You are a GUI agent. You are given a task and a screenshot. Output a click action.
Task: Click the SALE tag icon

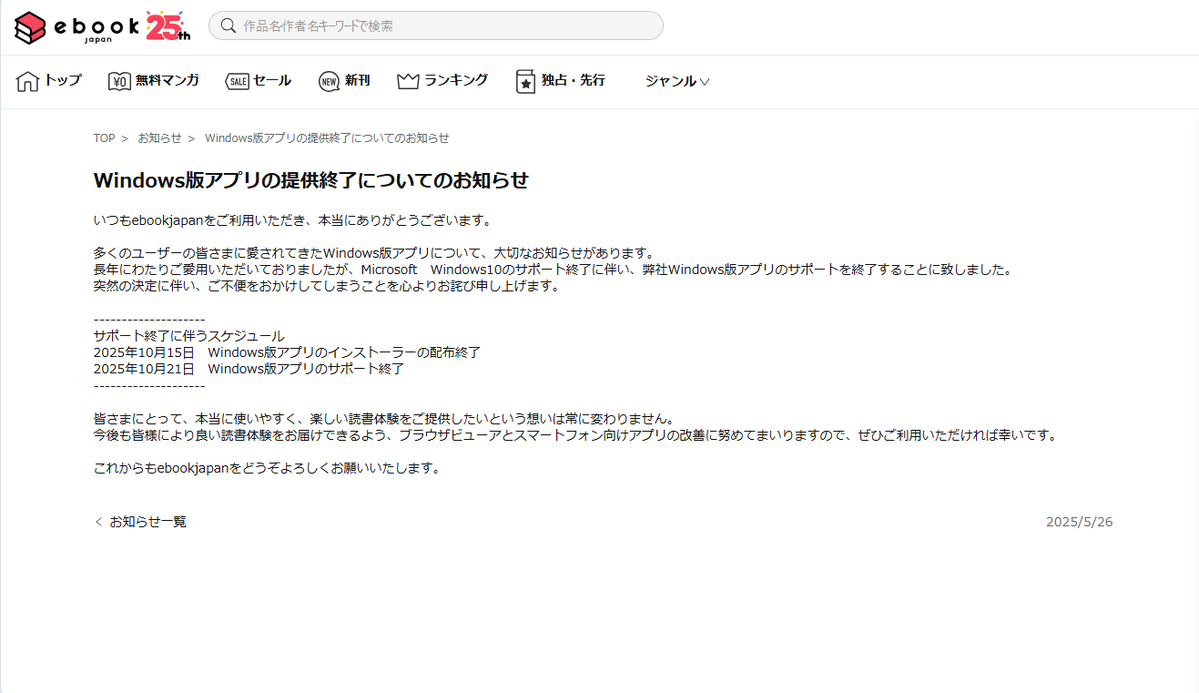click(x=237, y=81)
